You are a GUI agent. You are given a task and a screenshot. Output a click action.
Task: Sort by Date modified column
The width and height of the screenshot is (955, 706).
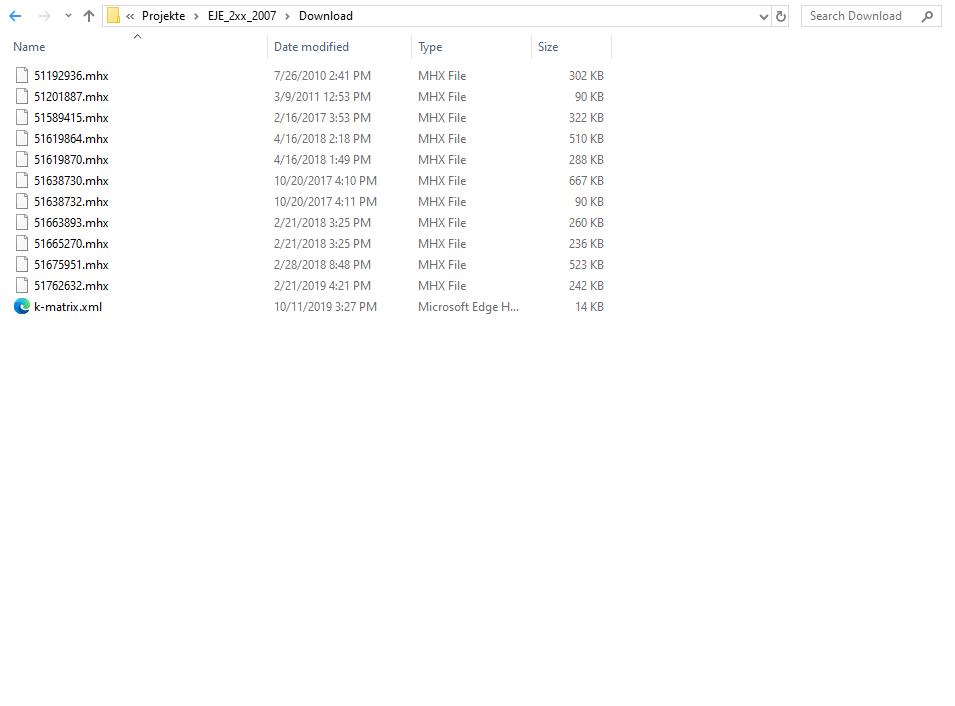click(311, 47)
